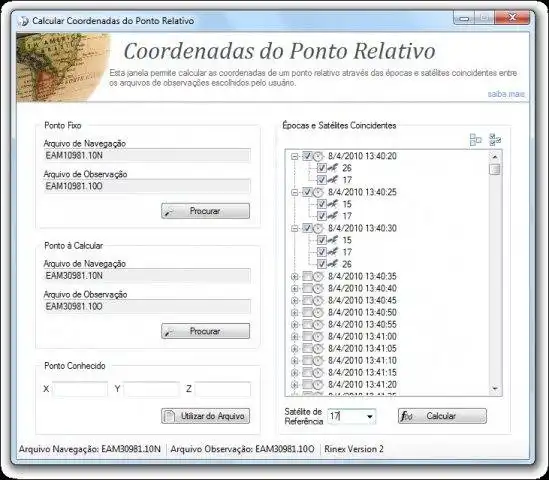Click the EAM30981.10N navigation file field
The height and width of the screenshot is (480, 549).
click(x=147, y=276)
